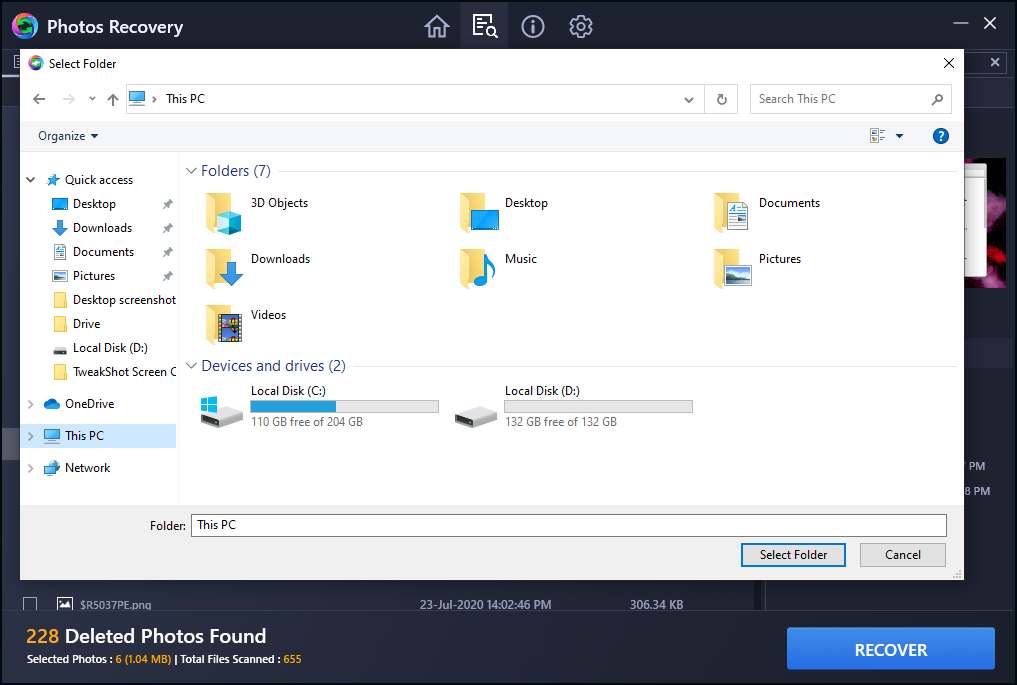Click the Folder name input field
This screenshot has height=685, width=1017.
point(568,525)
